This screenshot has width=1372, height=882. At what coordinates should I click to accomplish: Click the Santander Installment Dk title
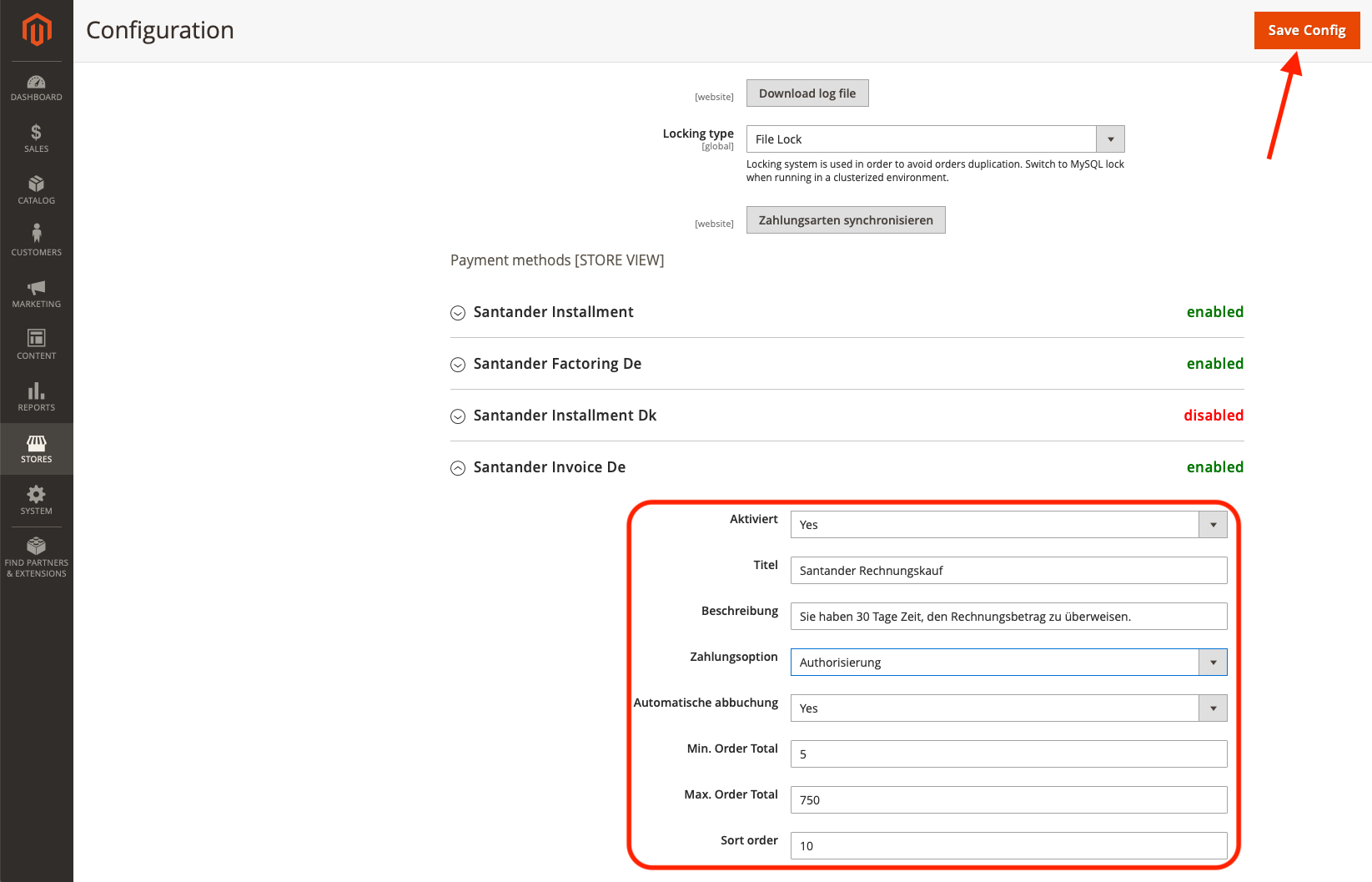[565, 416]
